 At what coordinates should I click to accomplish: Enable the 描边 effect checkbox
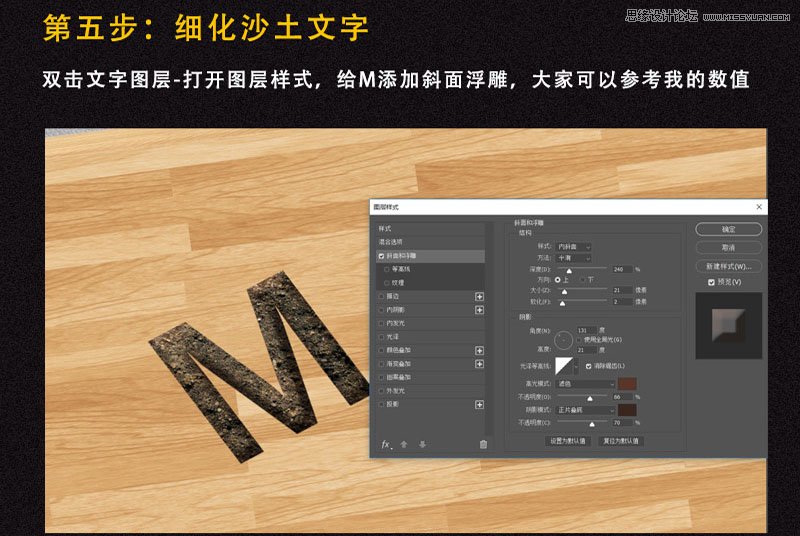pyautogui.click(x=381, y=296)
